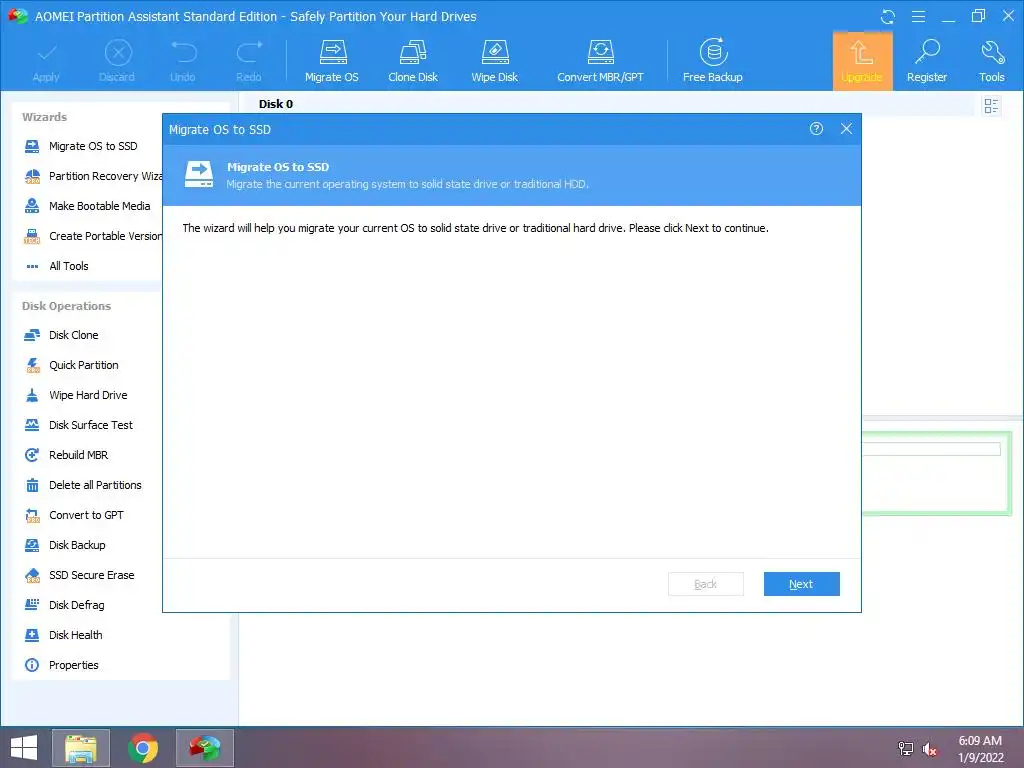Open the network tray icon

[x=906, y=749]
